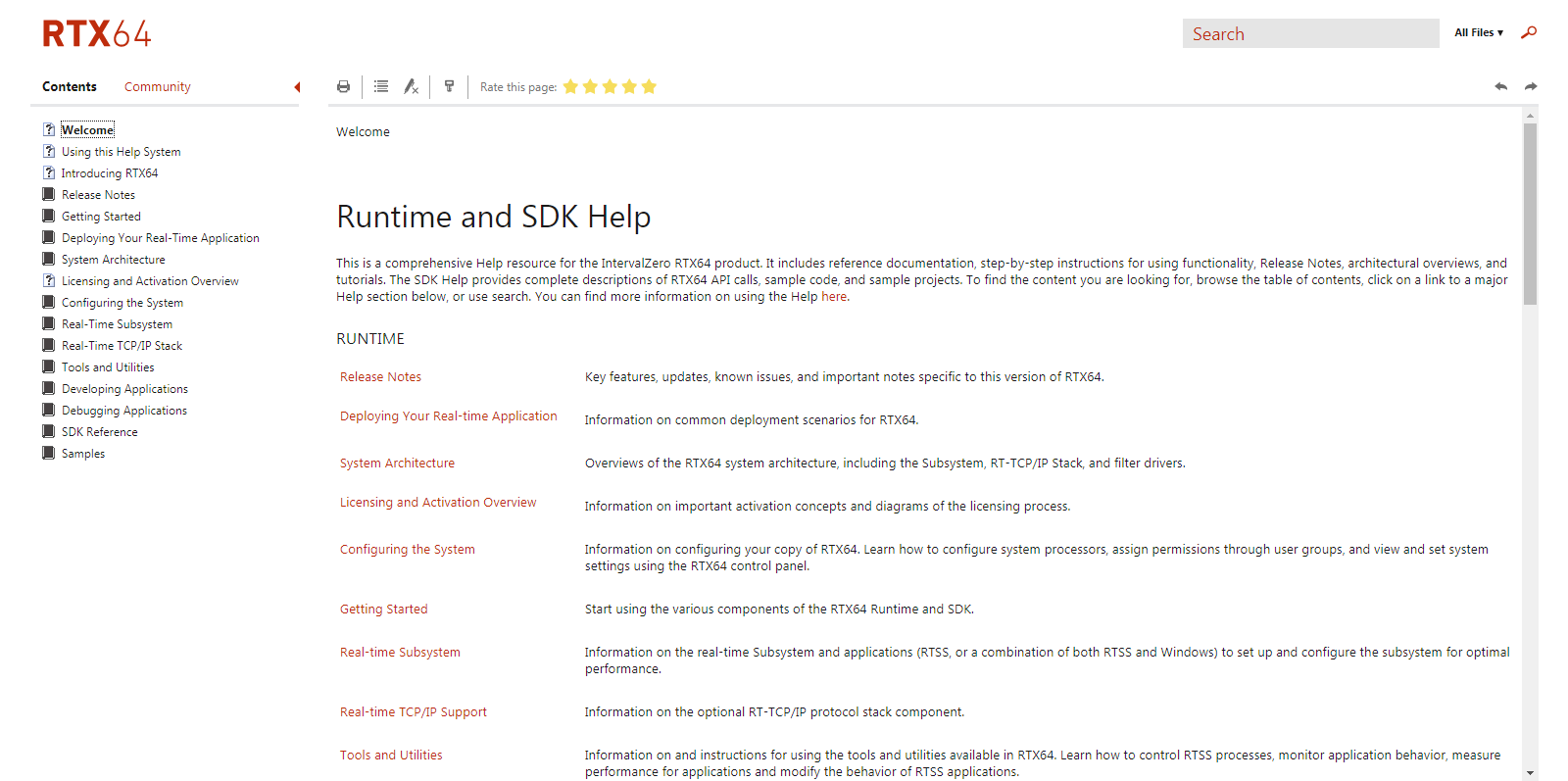The width and height of the screenshot is (1568, 781).
Task: Open the red Configuring the System link
Action: tap(408, 550)
